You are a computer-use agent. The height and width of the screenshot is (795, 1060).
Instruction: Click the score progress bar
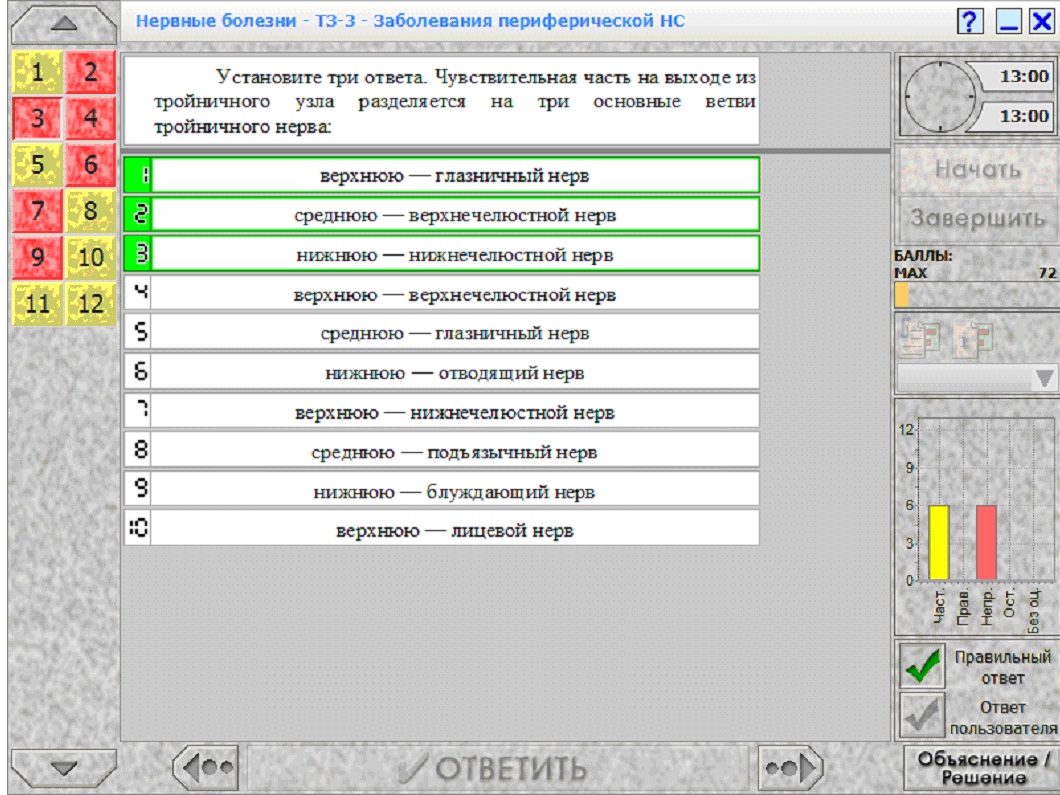[976, 295]
